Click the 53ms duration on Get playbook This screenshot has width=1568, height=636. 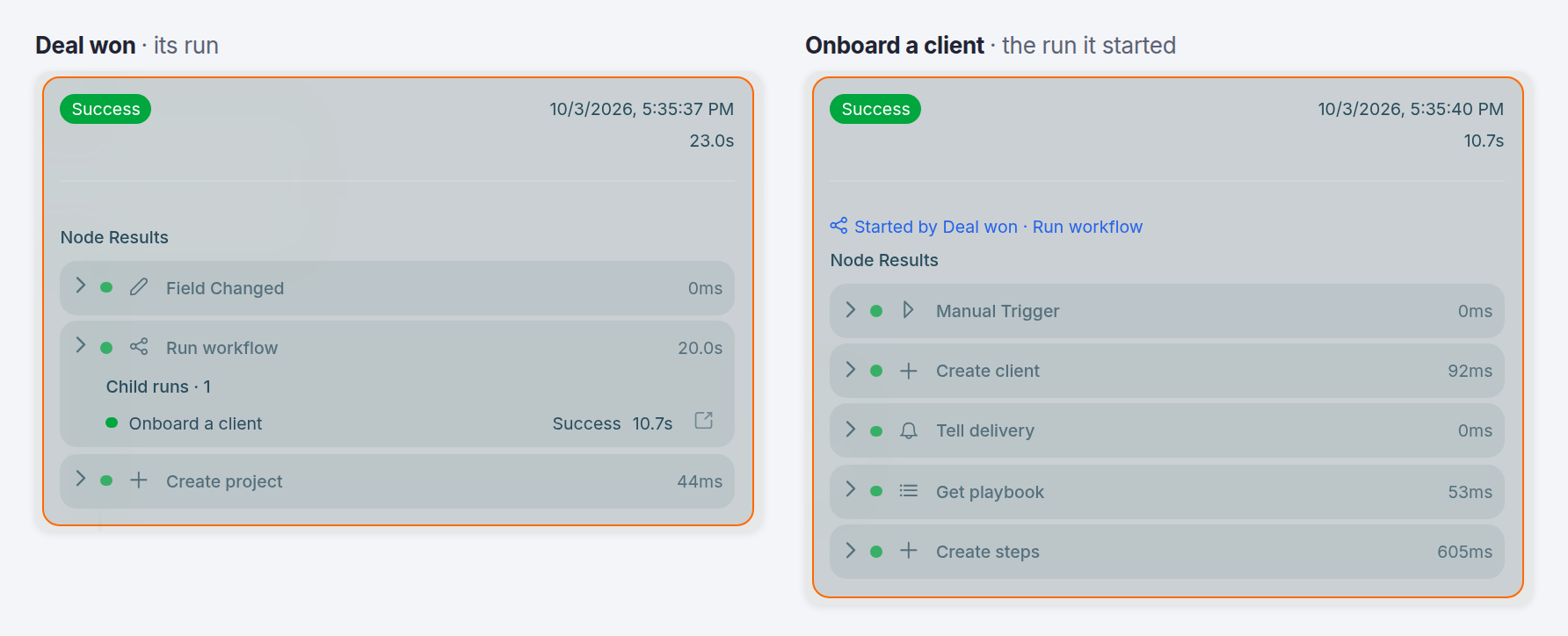click(x=1470, y=492)
